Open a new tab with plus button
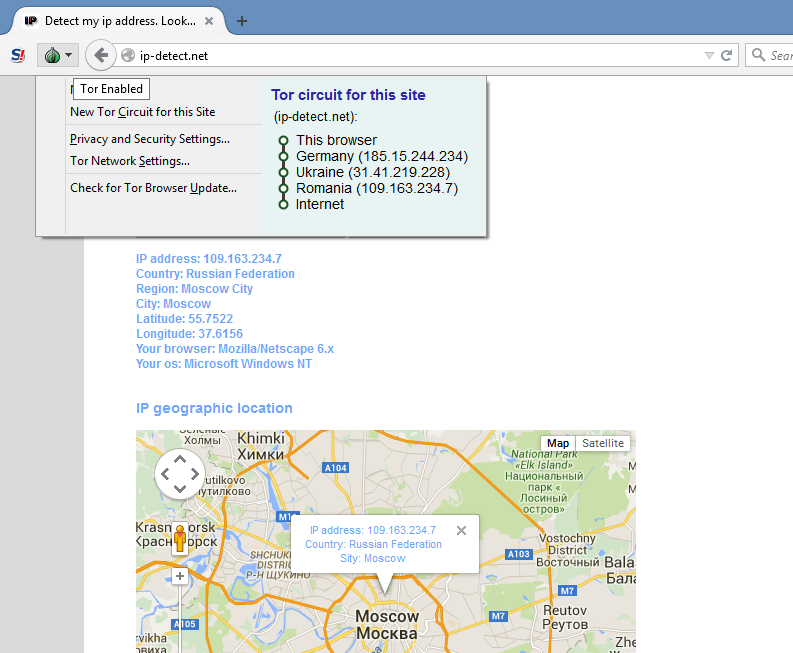 pyautogui.click(x=242, y=21)
